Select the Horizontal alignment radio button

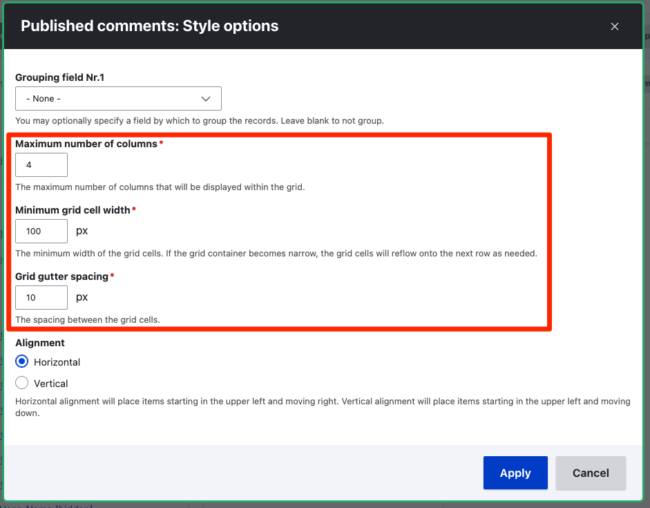pos(22,361)
